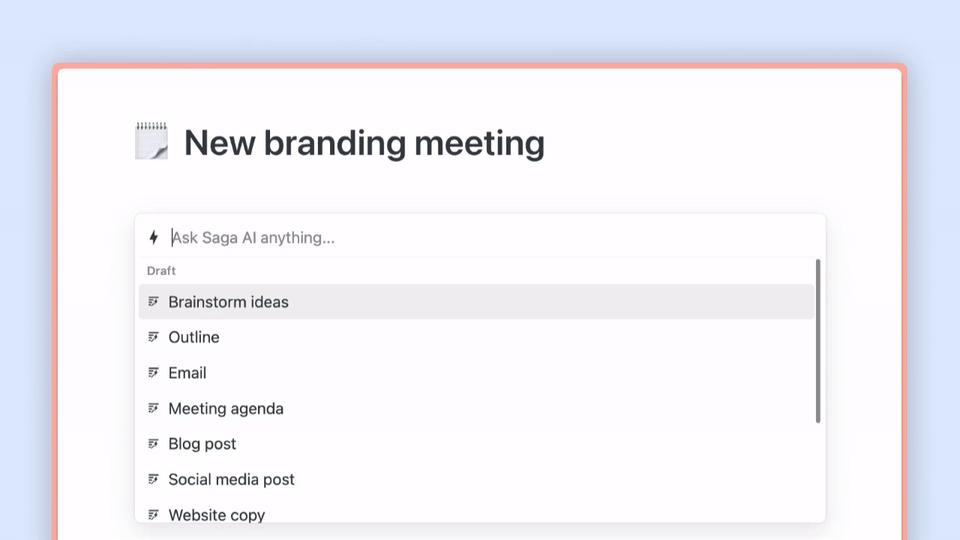960x540 pixels.
Task: Select the Email draft option
Action: [188, 373]
